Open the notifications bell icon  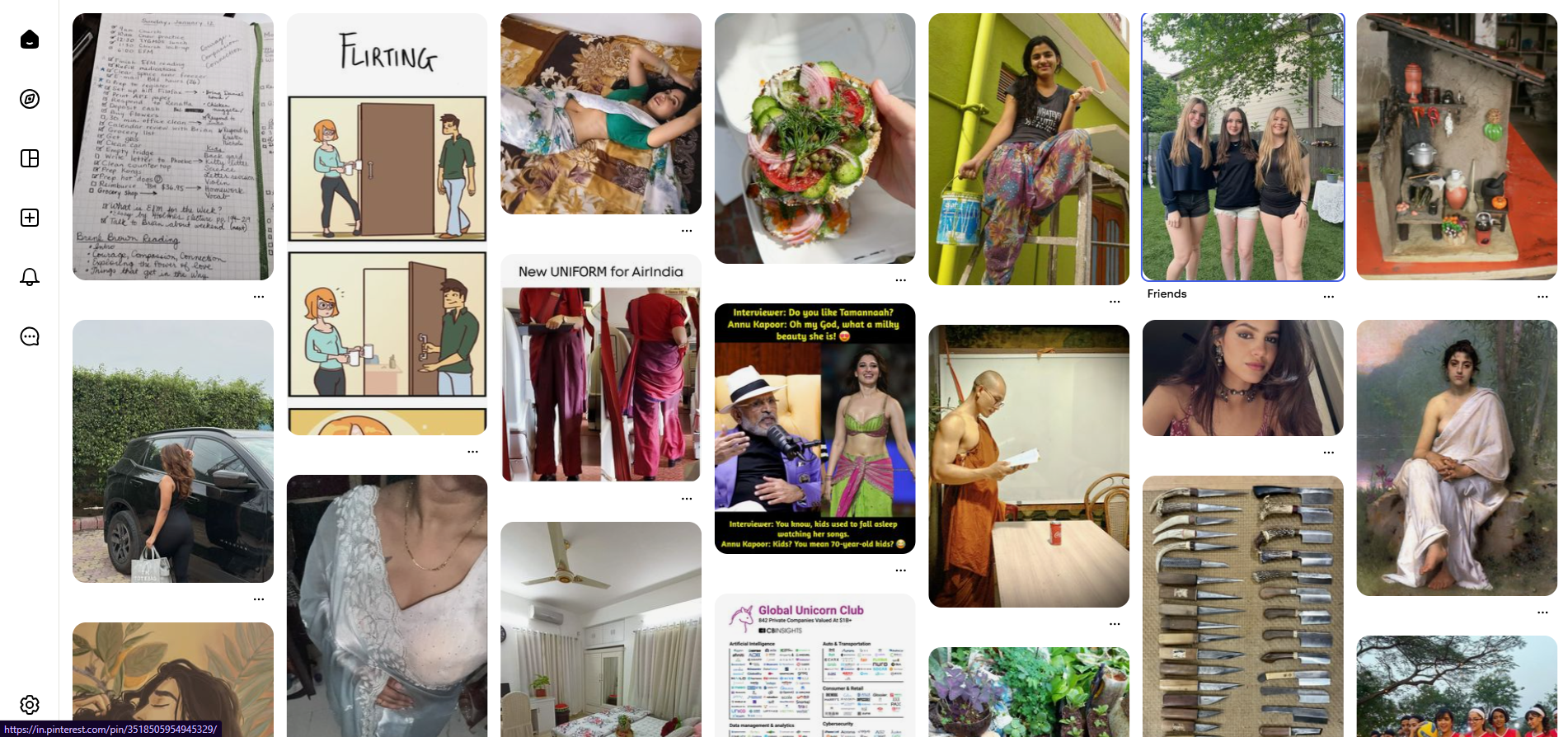[x=30, y=277]
